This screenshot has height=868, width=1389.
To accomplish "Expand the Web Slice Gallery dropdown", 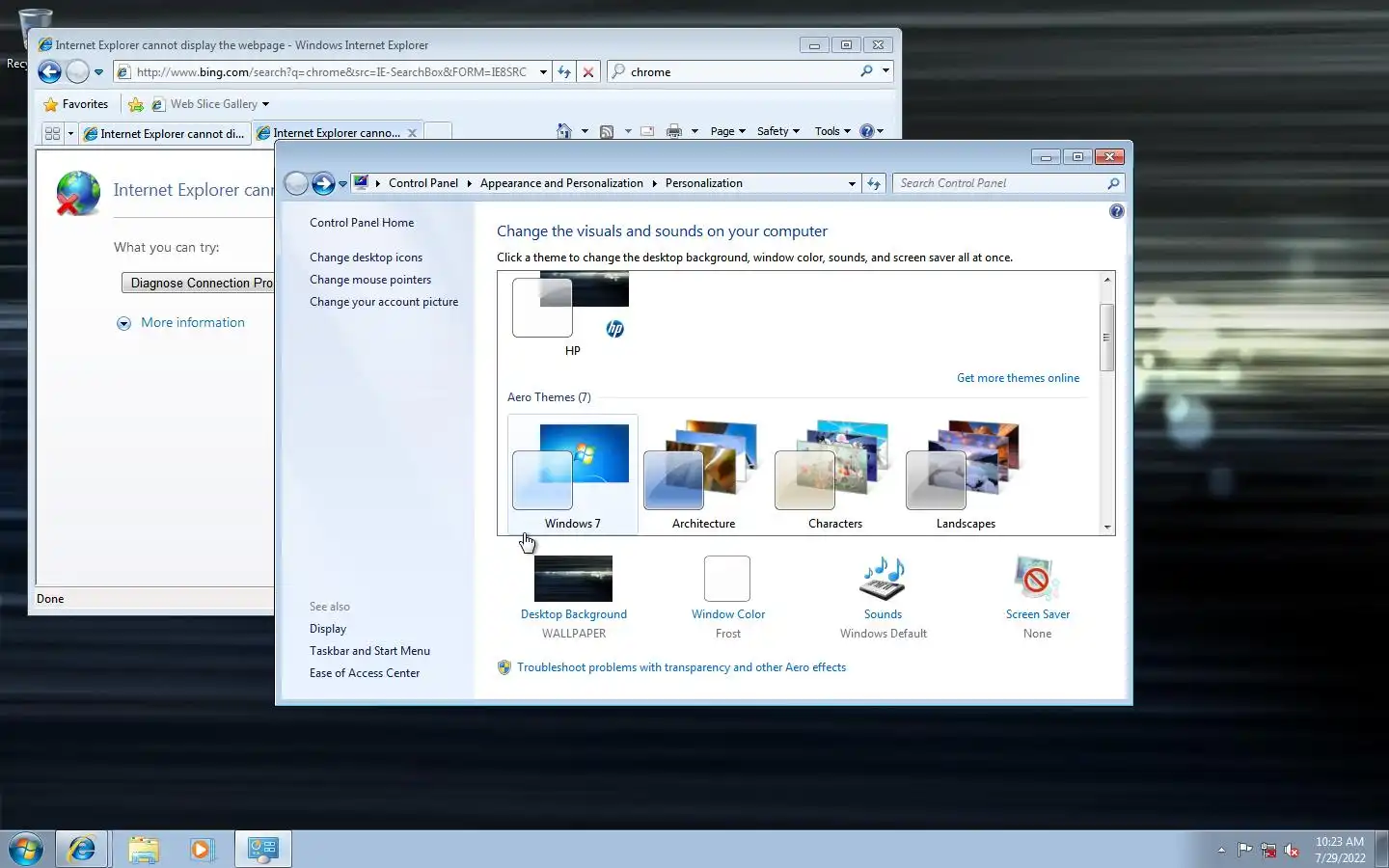I will click(265, 104).
